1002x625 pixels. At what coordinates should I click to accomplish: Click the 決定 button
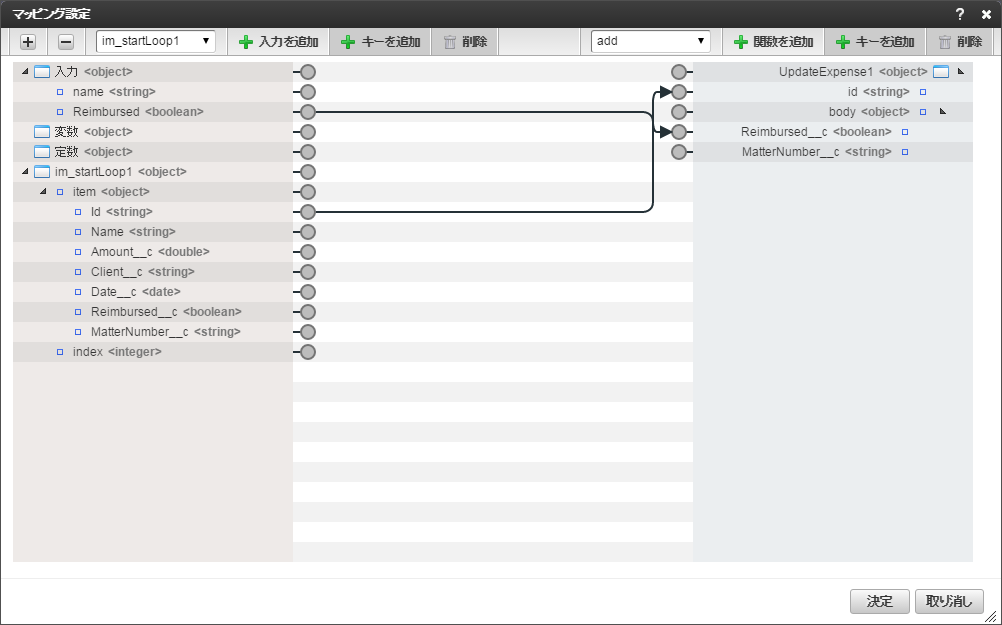(x=879, y=601)
